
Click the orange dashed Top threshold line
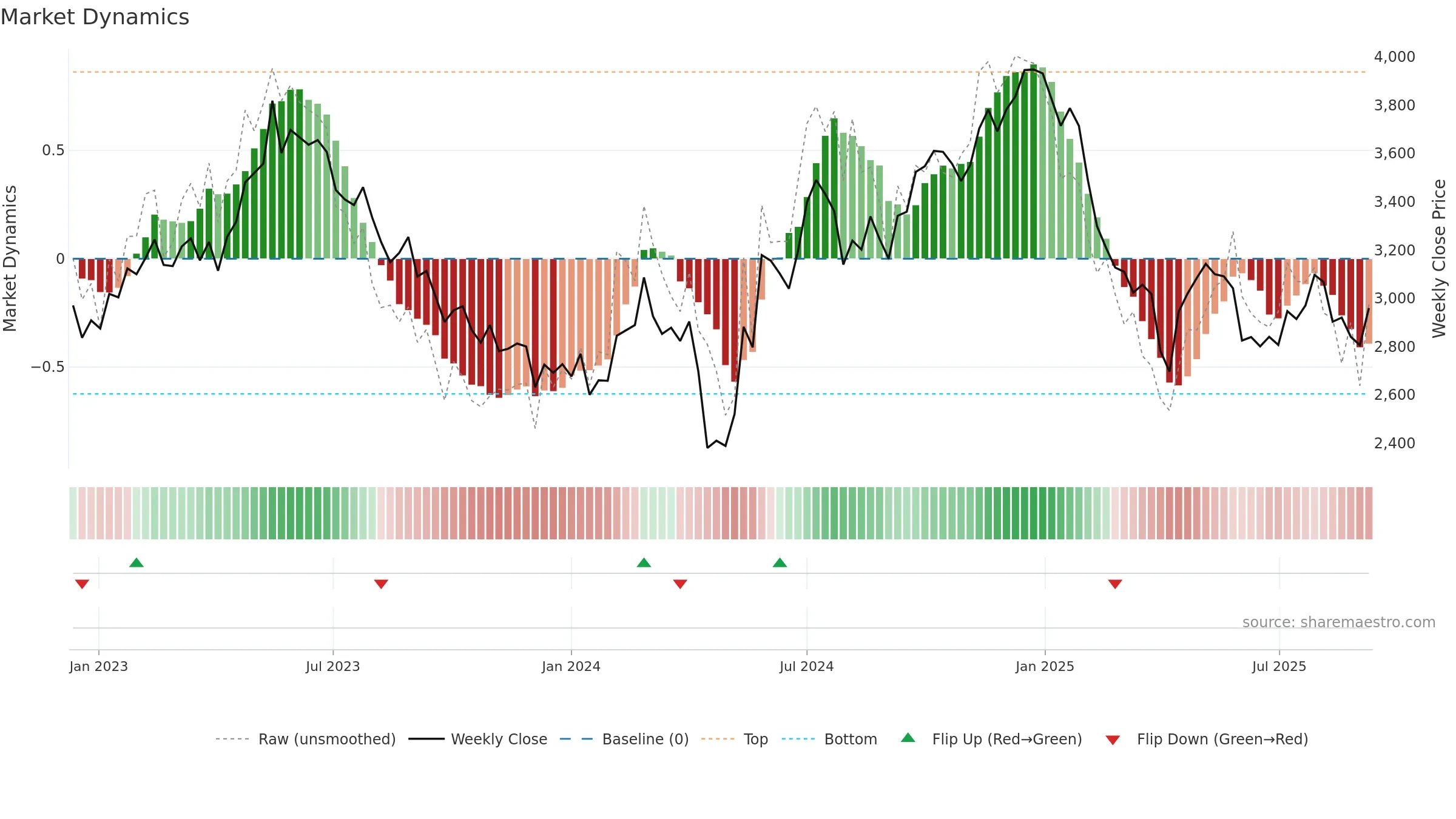point(719,72)
